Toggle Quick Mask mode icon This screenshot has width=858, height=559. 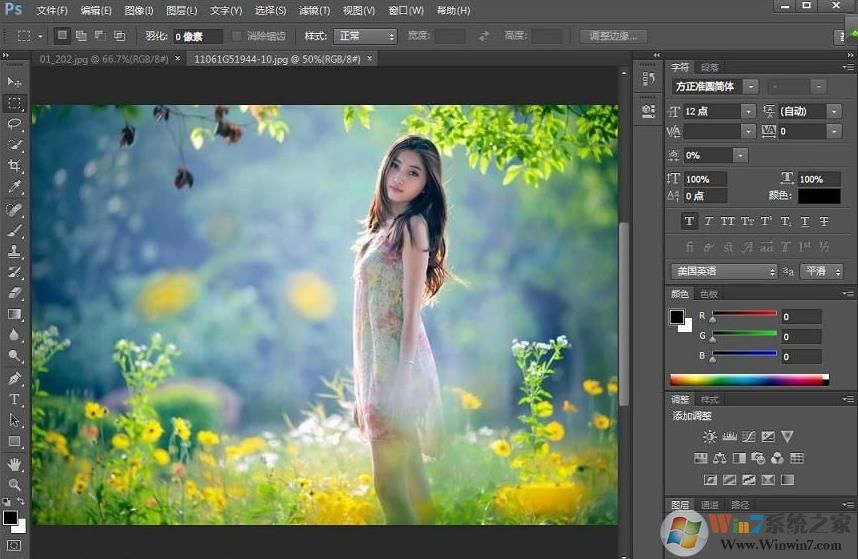pos(14,545)
